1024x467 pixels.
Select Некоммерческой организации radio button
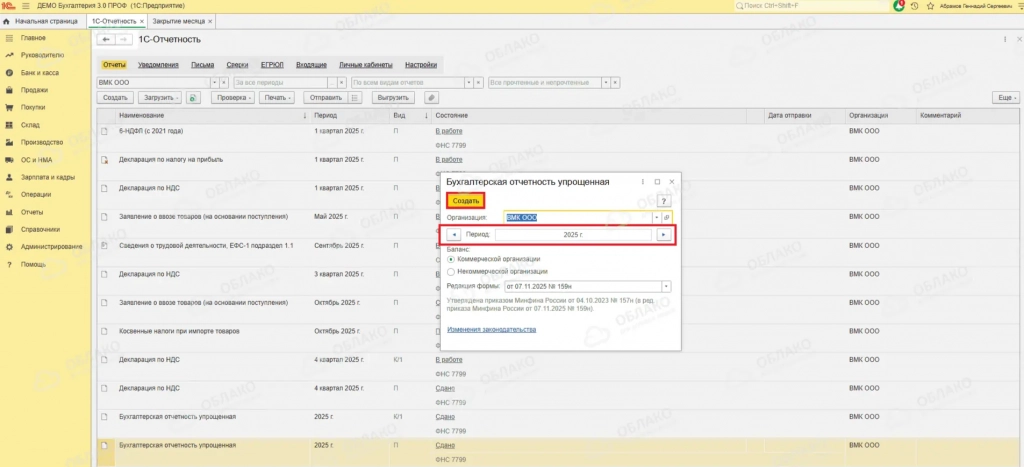tap(451, 271)
